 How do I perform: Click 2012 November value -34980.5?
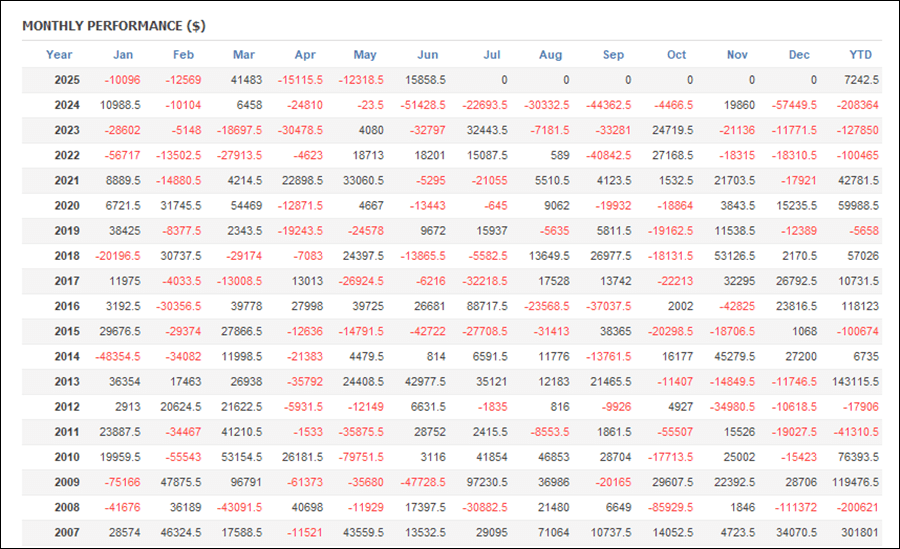(x=732, y=407)
